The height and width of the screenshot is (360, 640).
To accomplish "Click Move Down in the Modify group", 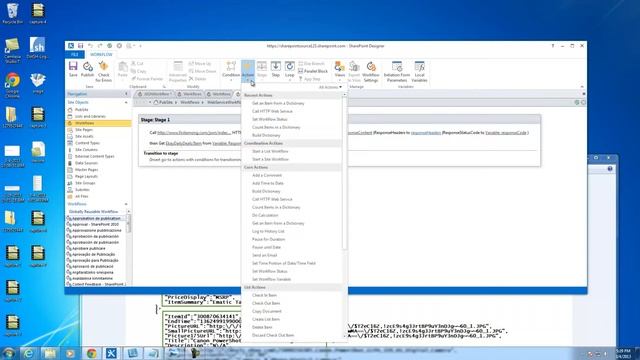I will [202, 71].
